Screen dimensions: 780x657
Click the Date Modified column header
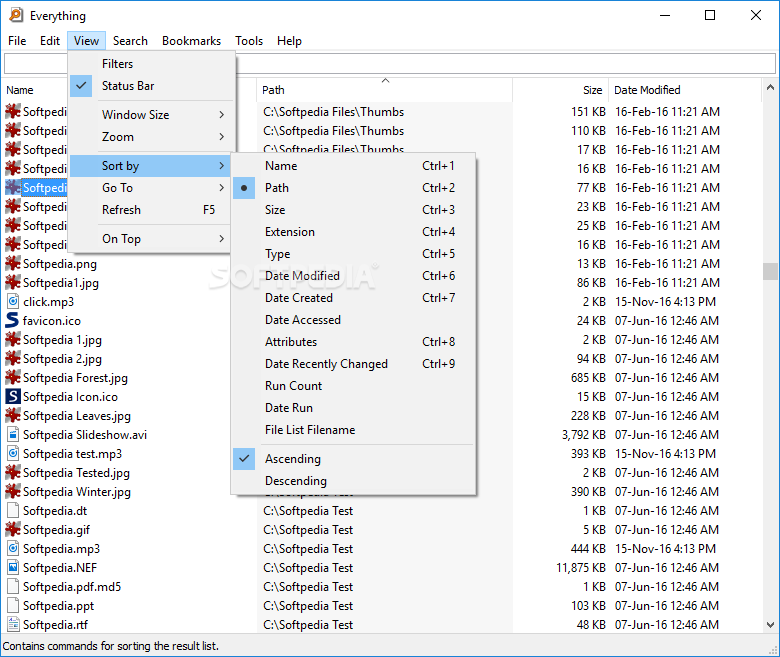[685, 90]
